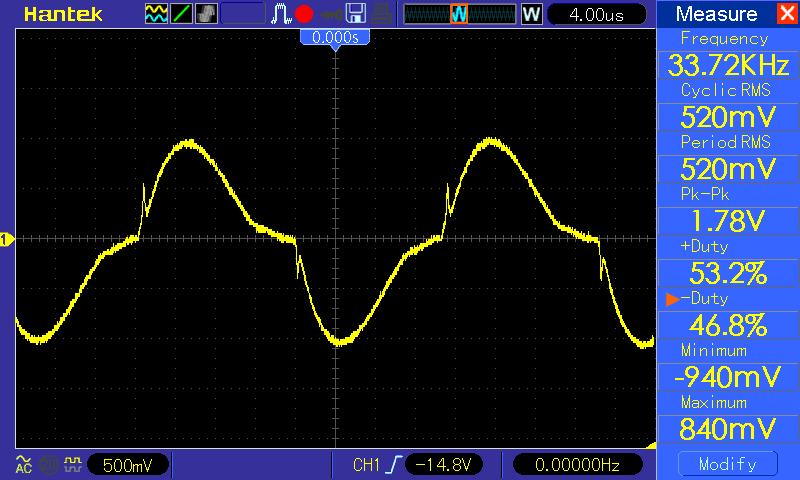Click the W window mode icon
This screenshot has width=800, height=480.
[531, 14]
